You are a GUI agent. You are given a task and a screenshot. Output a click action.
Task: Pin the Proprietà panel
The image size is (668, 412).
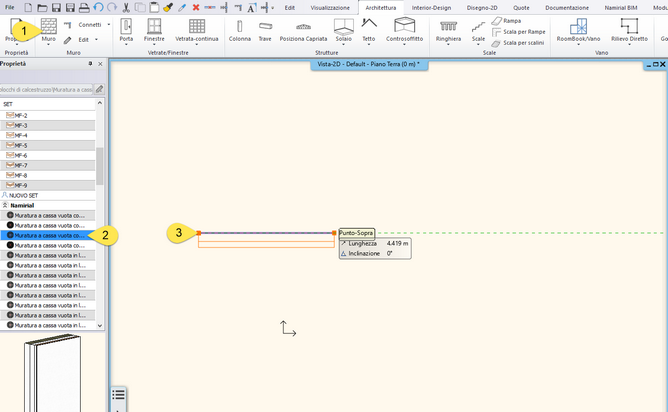(90, 63)
